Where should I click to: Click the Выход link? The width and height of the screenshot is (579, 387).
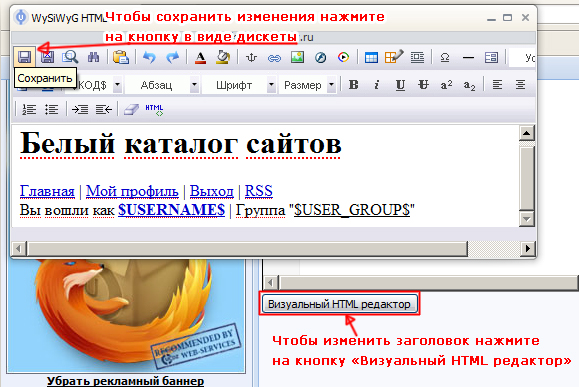[212, 191]
